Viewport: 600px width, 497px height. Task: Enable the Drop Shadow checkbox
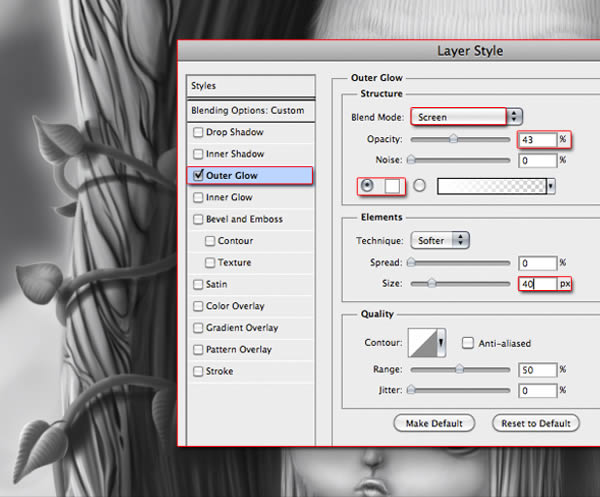tap(198, 132)
